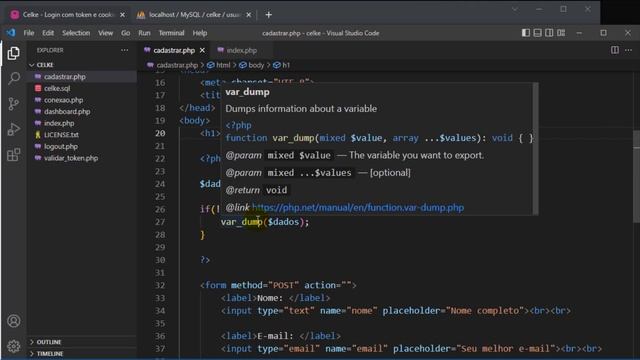Screen dimensions: 640x360
Task: Open Explorer Views and More Actions ellipsis
Action: [x=124, y=50]
